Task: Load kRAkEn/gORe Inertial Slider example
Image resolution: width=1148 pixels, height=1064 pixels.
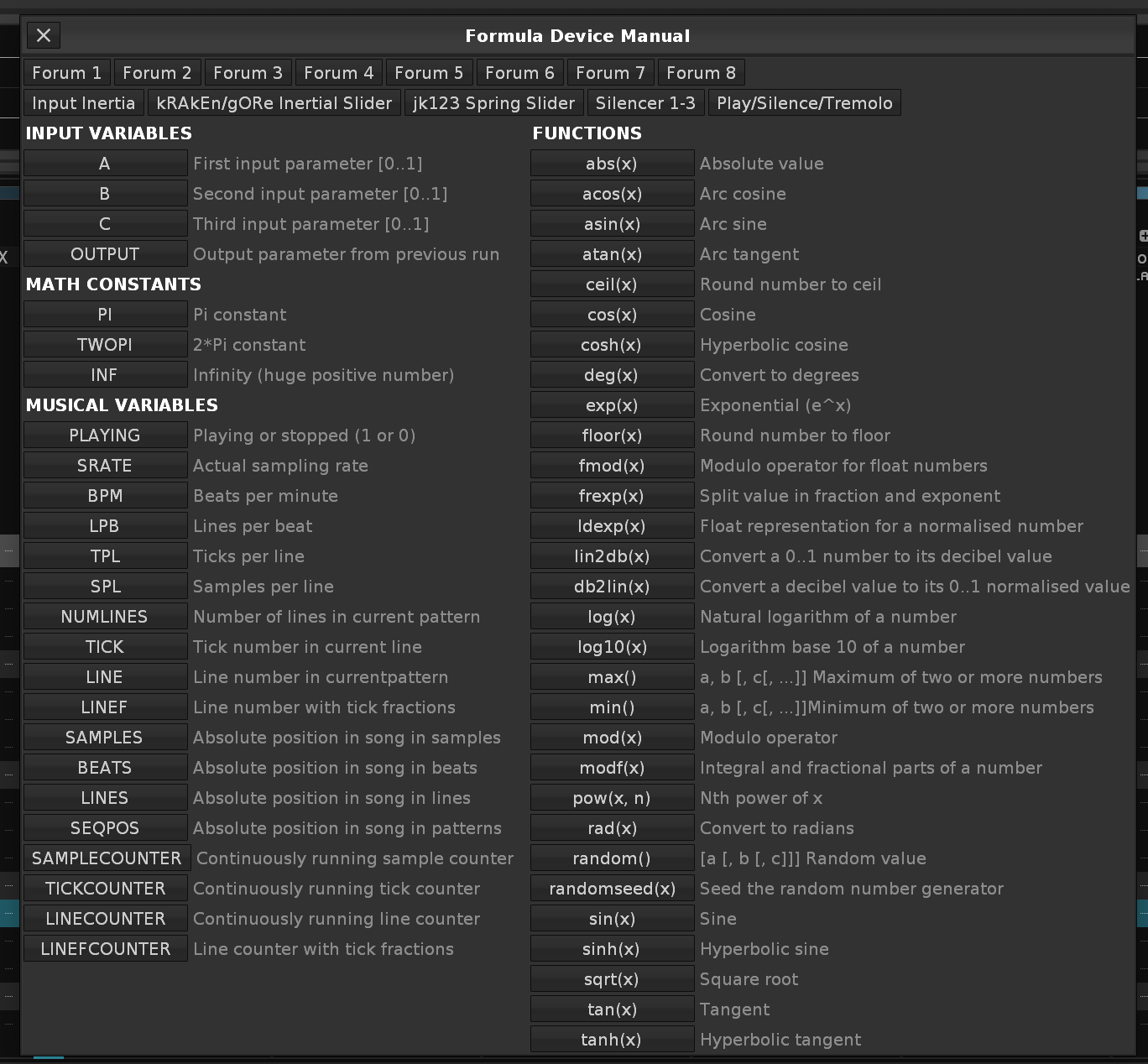Action: [274, 103]
